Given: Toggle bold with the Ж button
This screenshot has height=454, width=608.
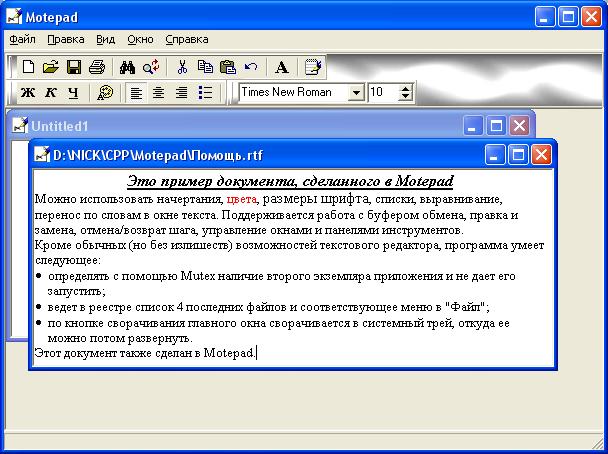Looking at the screenshot, I should click(28, 93).
